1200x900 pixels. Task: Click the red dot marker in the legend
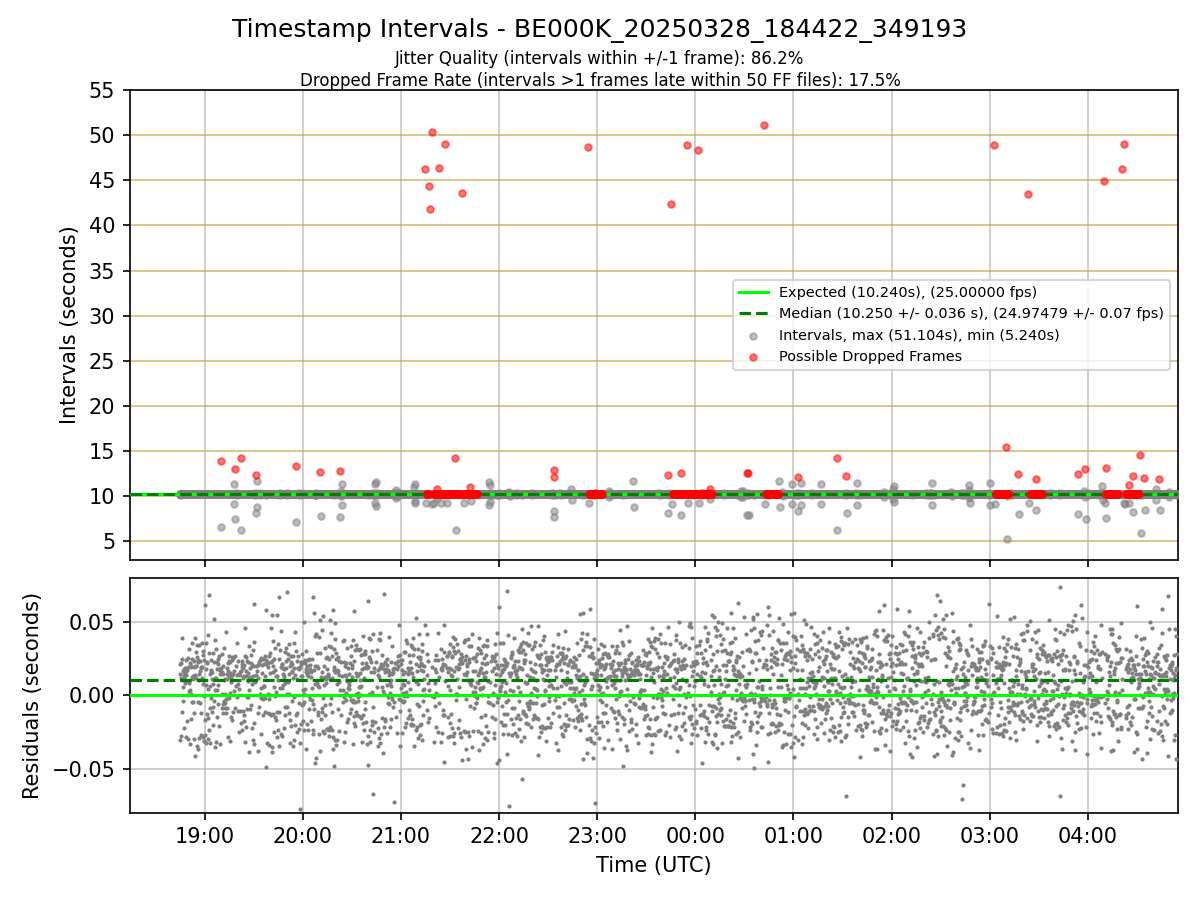(754, 356)
